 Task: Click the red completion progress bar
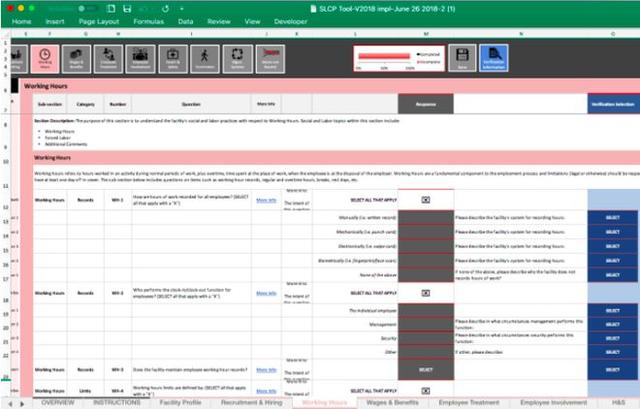coord(385,57)
